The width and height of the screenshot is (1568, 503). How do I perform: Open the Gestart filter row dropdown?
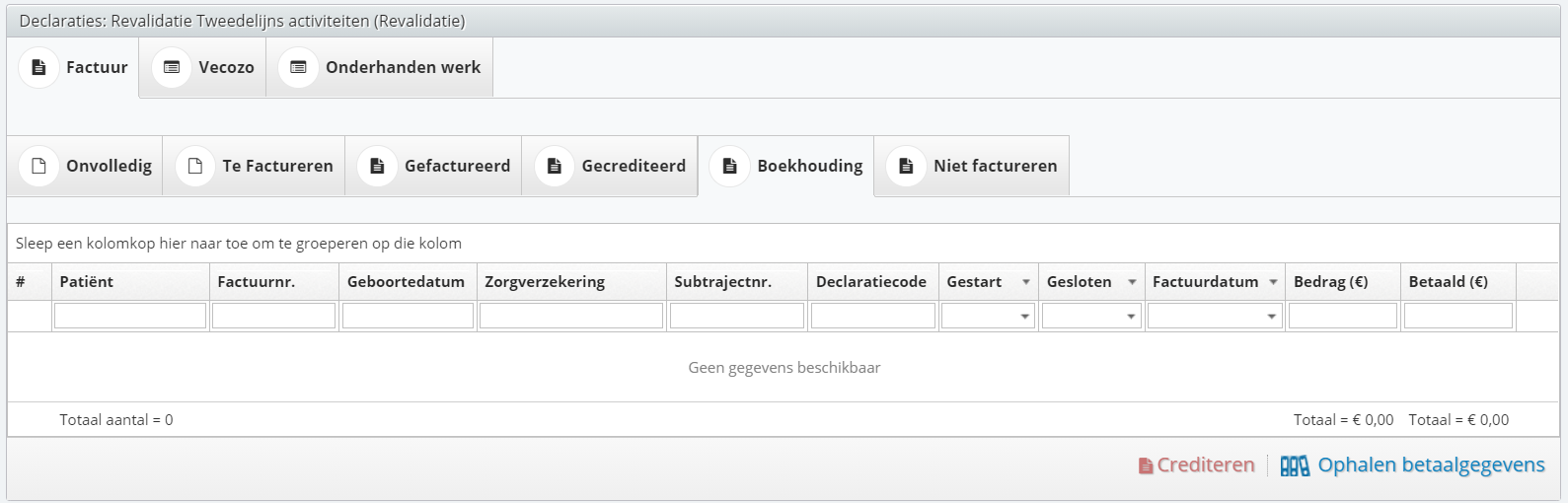coord(1024,317)
